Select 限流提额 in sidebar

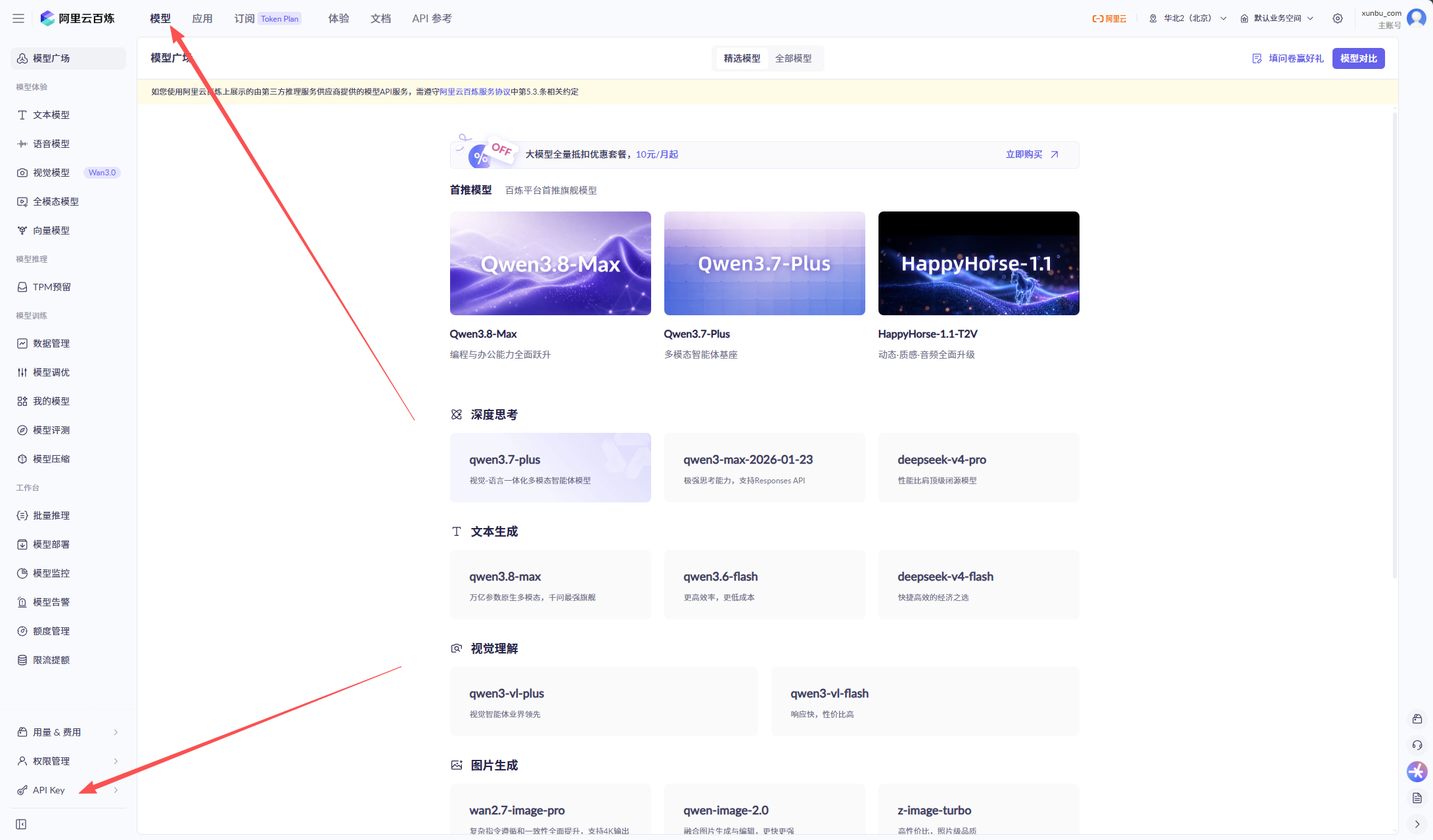[68, 660]
